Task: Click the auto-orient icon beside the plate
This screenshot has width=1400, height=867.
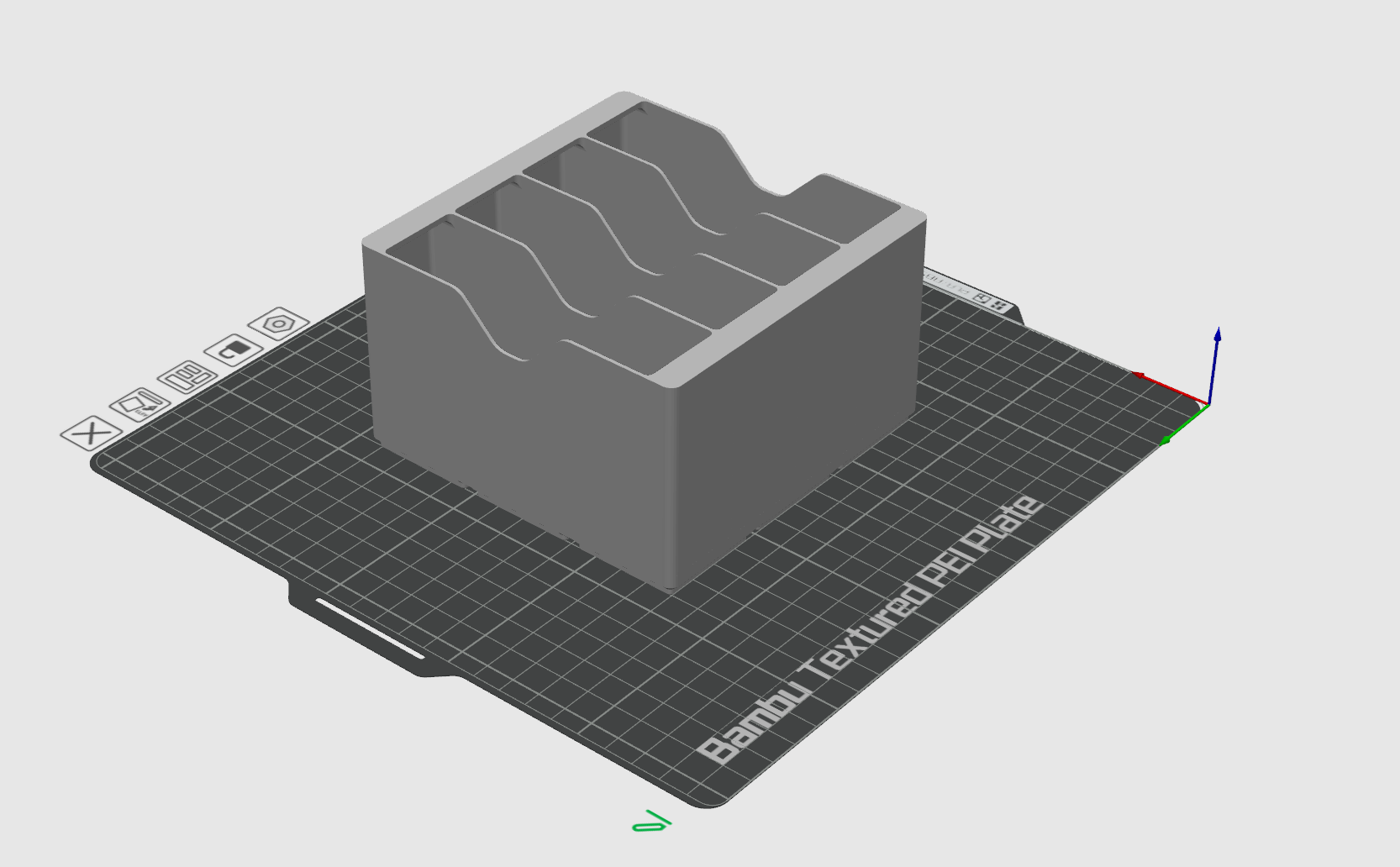Action: (139, 405)
